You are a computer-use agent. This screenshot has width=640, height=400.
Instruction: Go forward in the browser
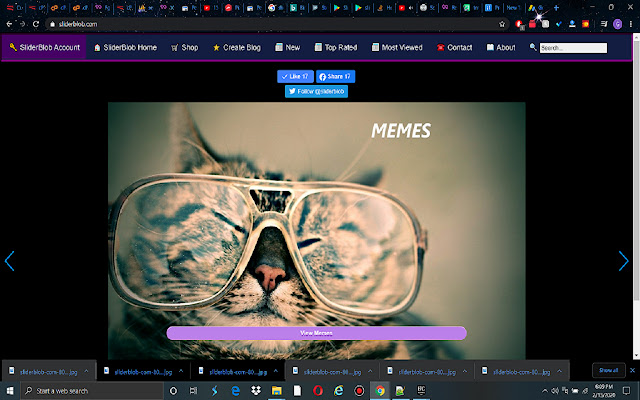click(x=22, y=24)
